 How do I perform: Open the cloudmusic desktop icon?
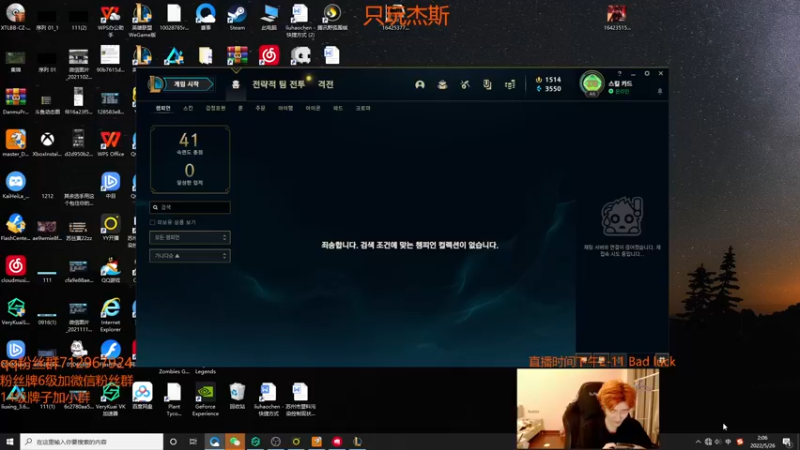[16, 269]
